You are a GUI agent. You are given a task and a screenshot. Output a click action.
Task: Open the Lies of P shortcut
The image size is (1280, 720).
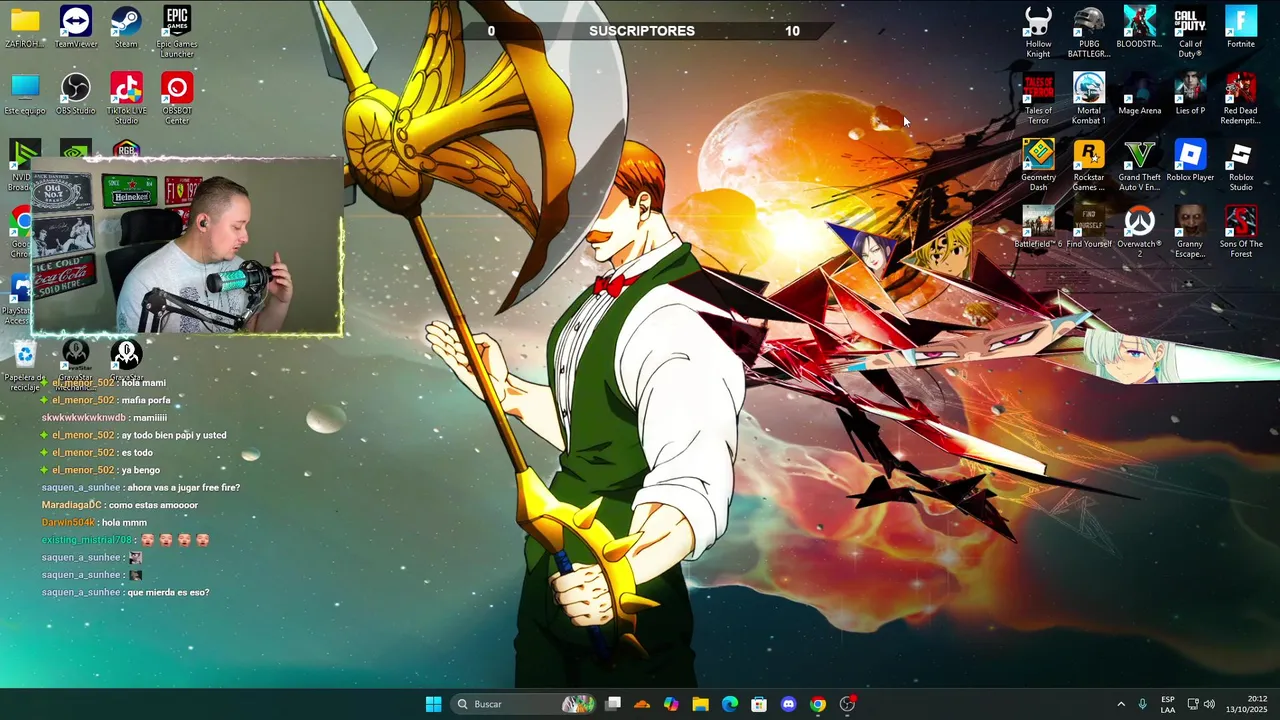pyautogui.click(x=1190, y=94)
